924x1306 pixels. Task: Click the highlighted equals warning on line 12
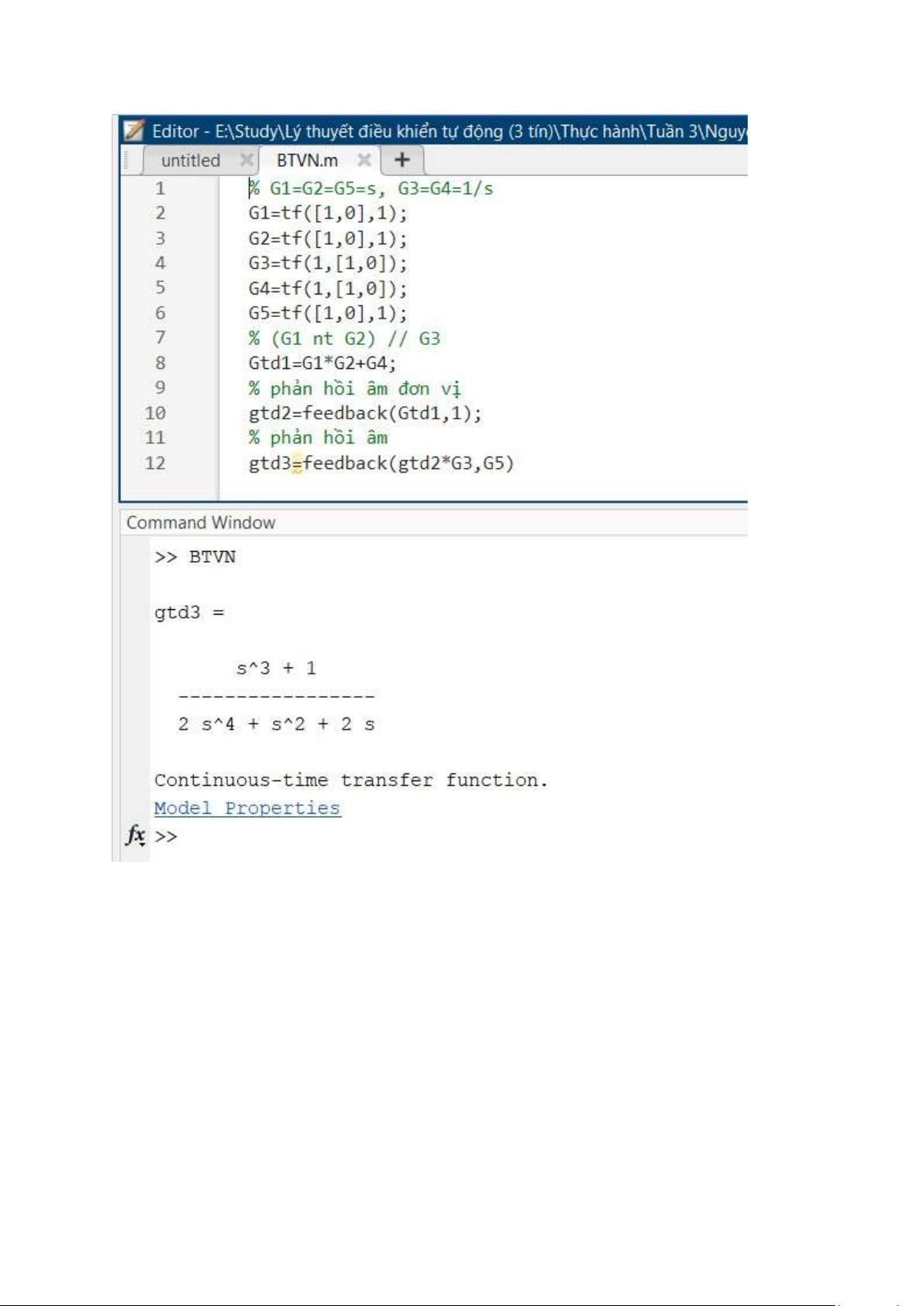coord(297,464)
